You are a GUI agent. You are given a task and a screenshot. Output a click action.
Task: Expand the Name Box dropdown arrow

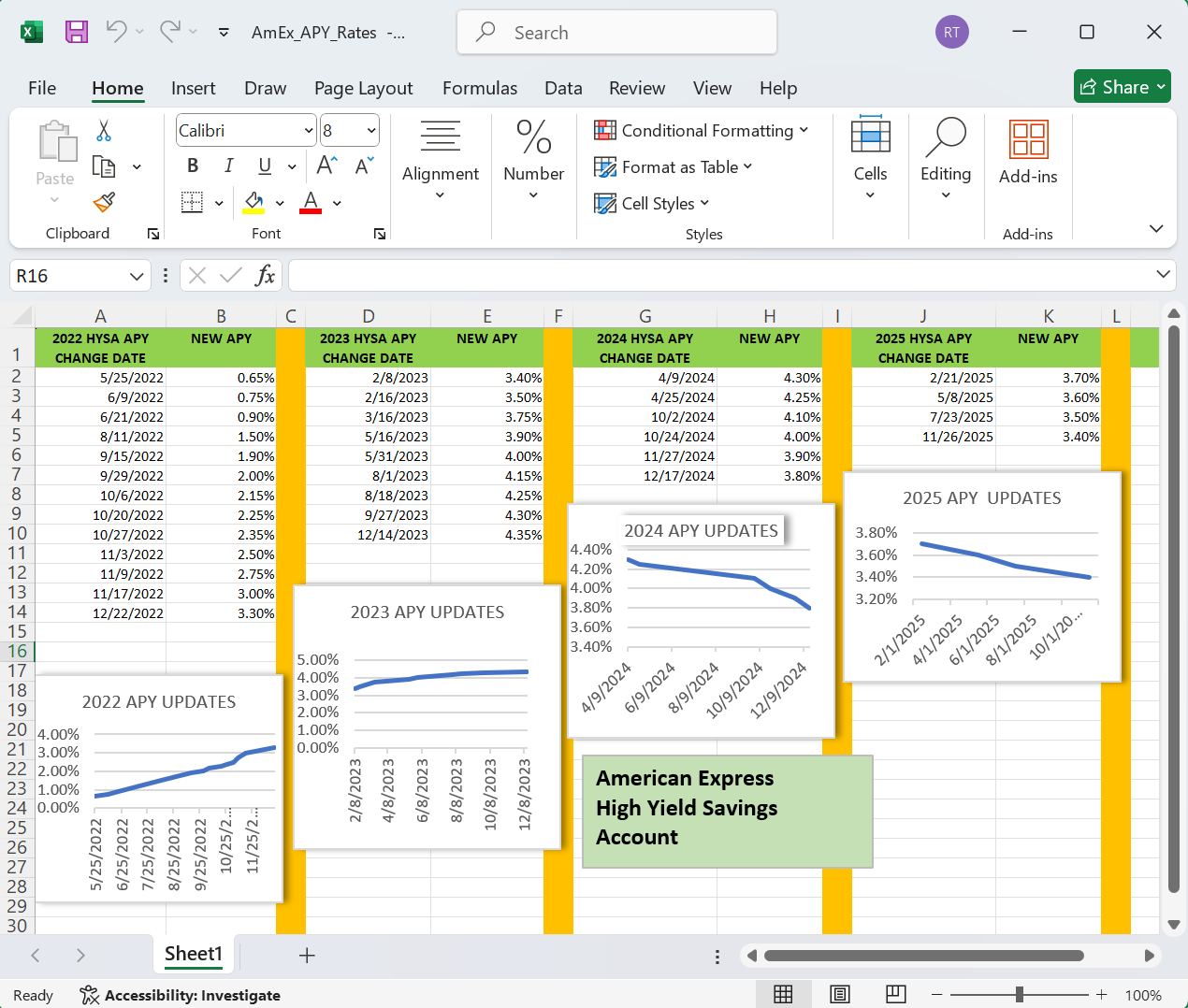coord(137,276)
